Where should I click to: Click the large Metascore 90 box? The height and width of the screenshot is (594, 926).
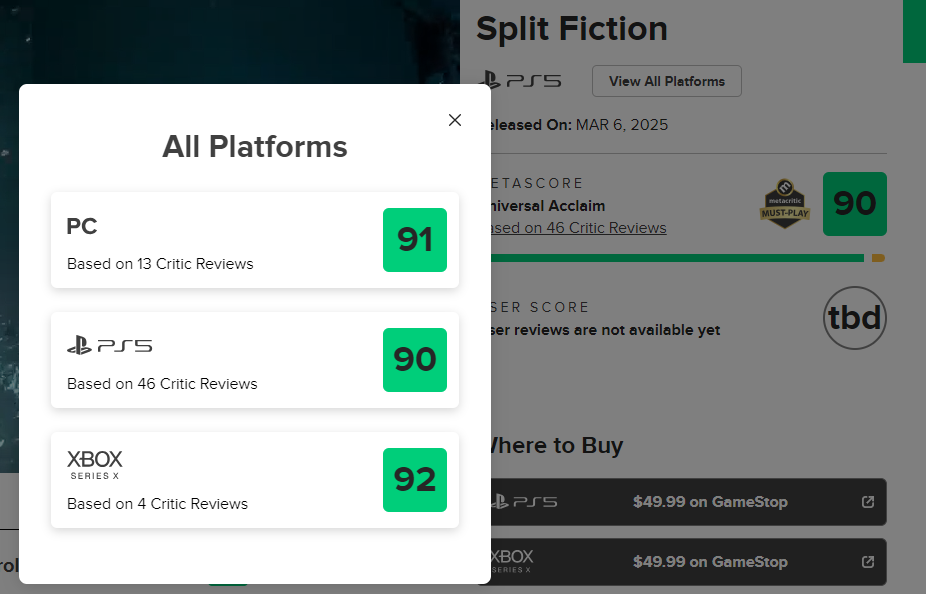click(x=855, y=204)
